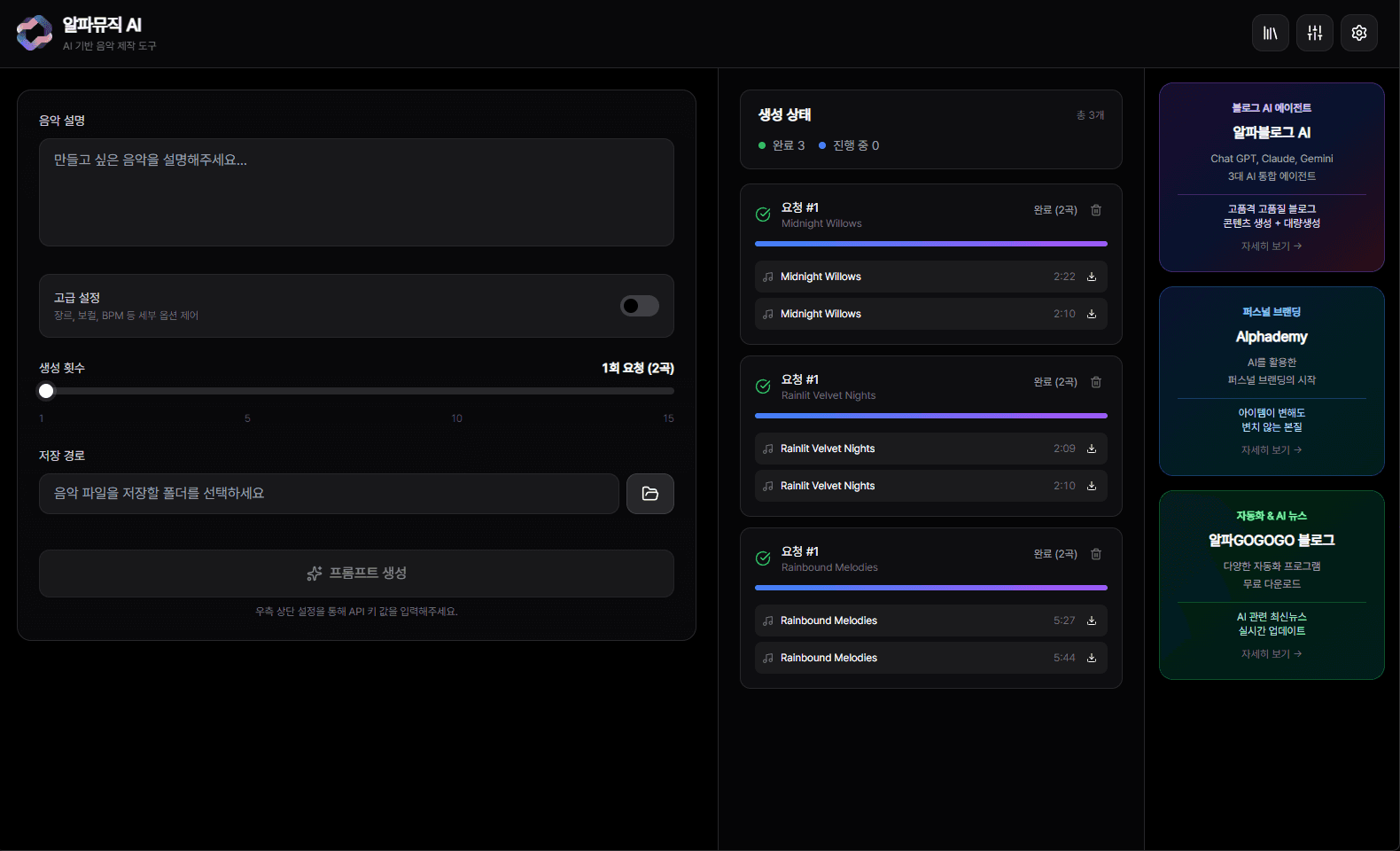Image resolution: width=1400 pixels, height=851 pixels.
Task: Open the settings gear icon
Action: [x=1358, y=33]
